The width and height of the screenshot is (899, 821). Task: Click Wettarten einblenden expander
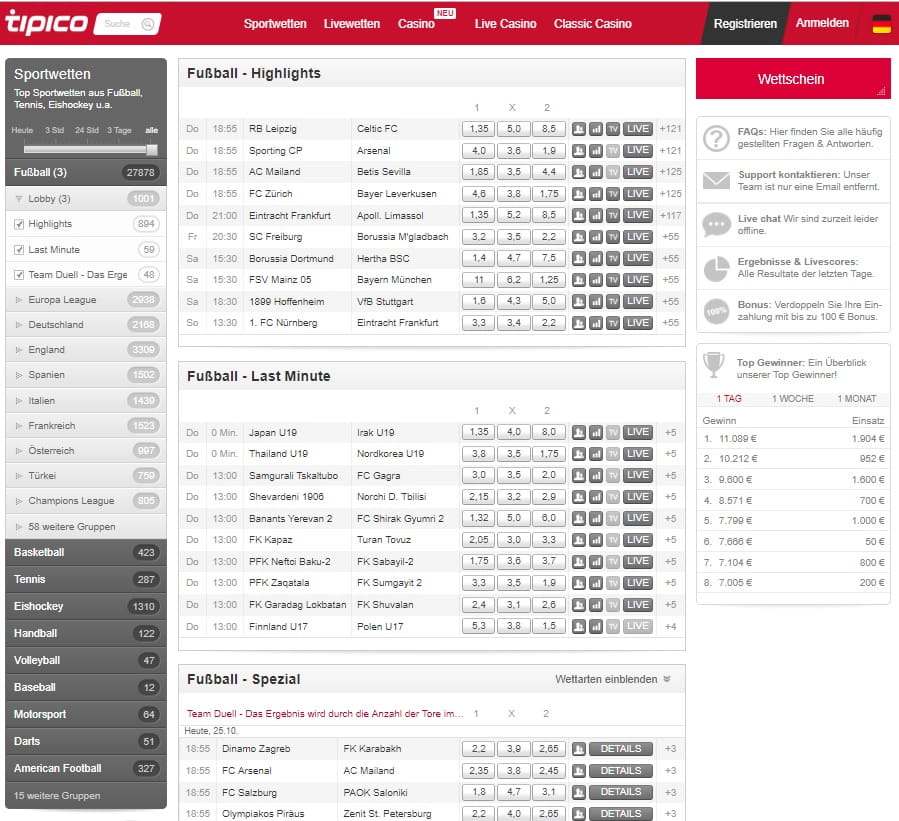(612, 679)
